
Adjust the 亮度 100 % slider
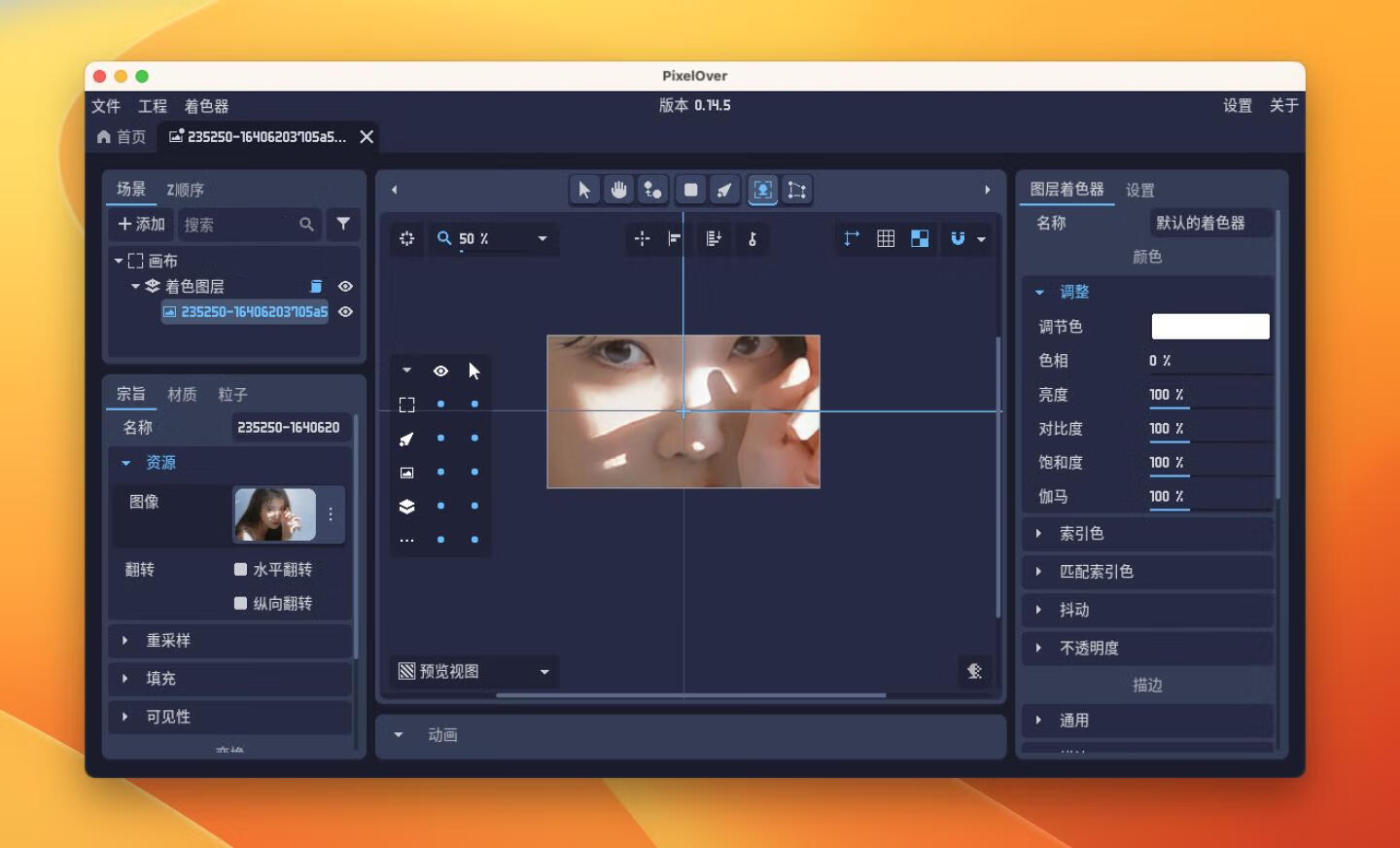tap(1209, 395)
